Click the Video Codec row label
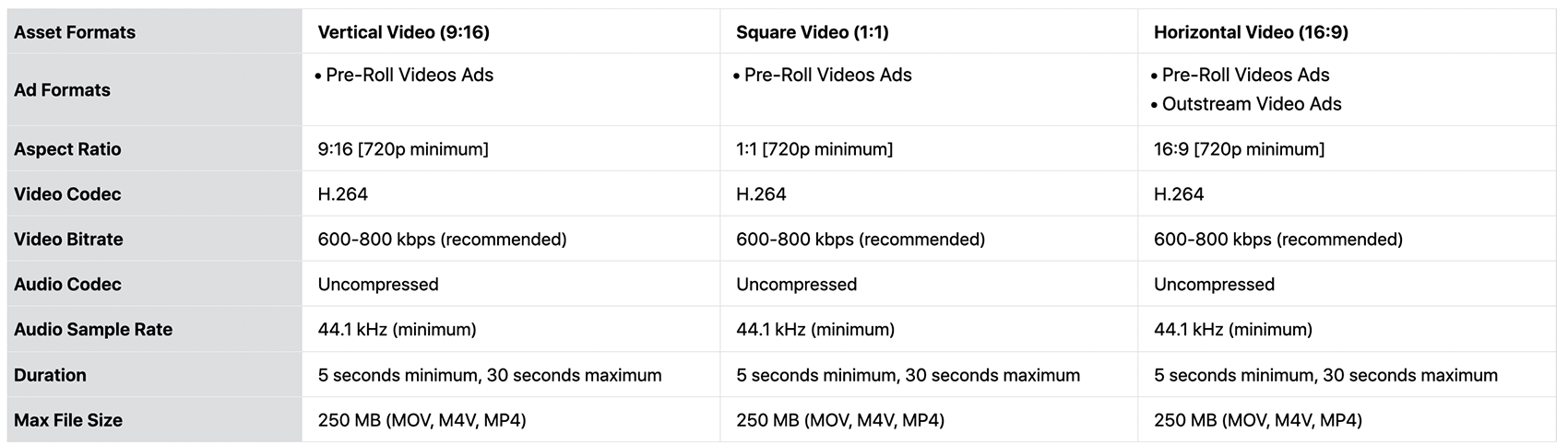This screenshot has height=445, width=1568. point(67,194)
